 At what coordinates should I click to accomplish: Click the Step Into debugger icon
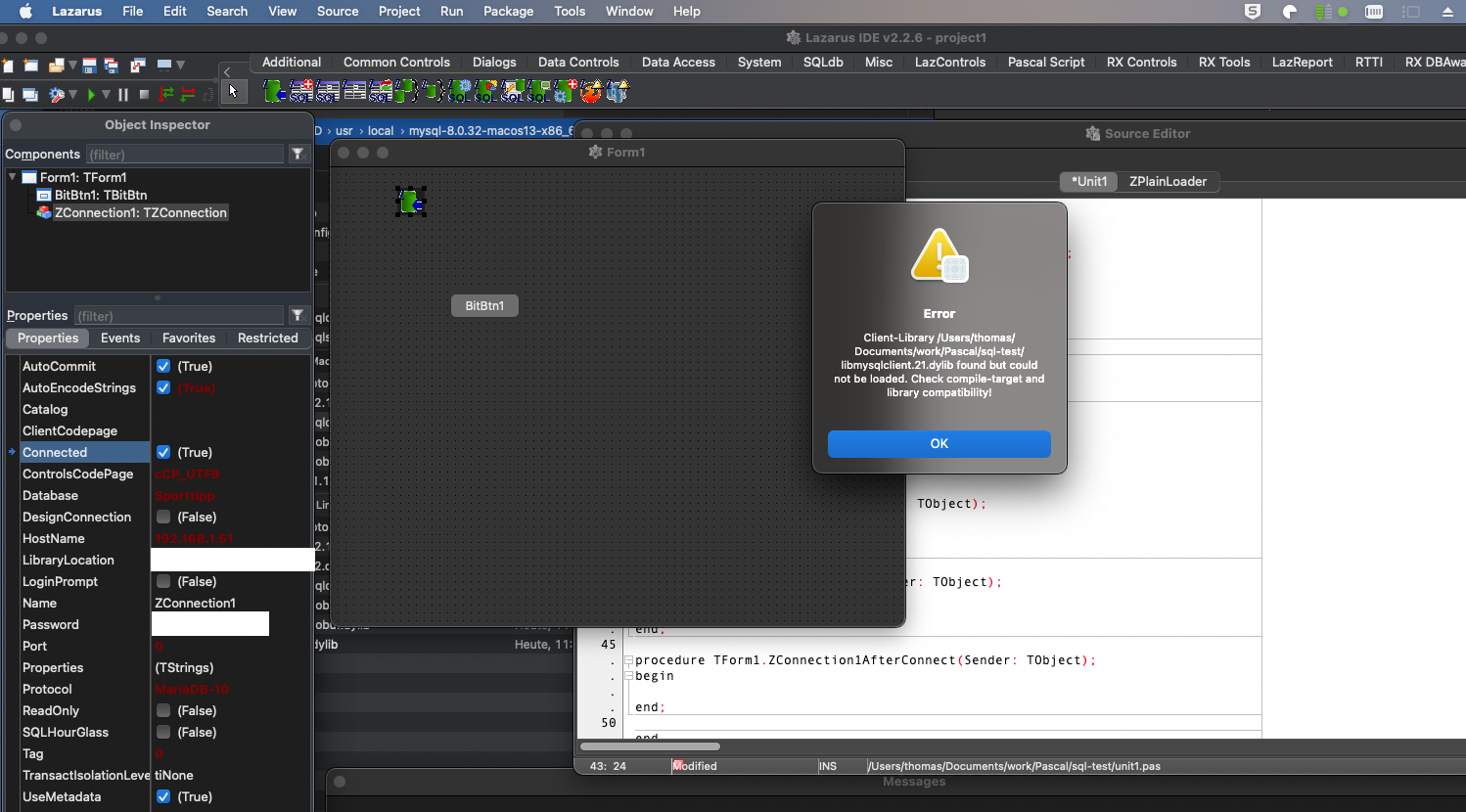pos(166,94)
